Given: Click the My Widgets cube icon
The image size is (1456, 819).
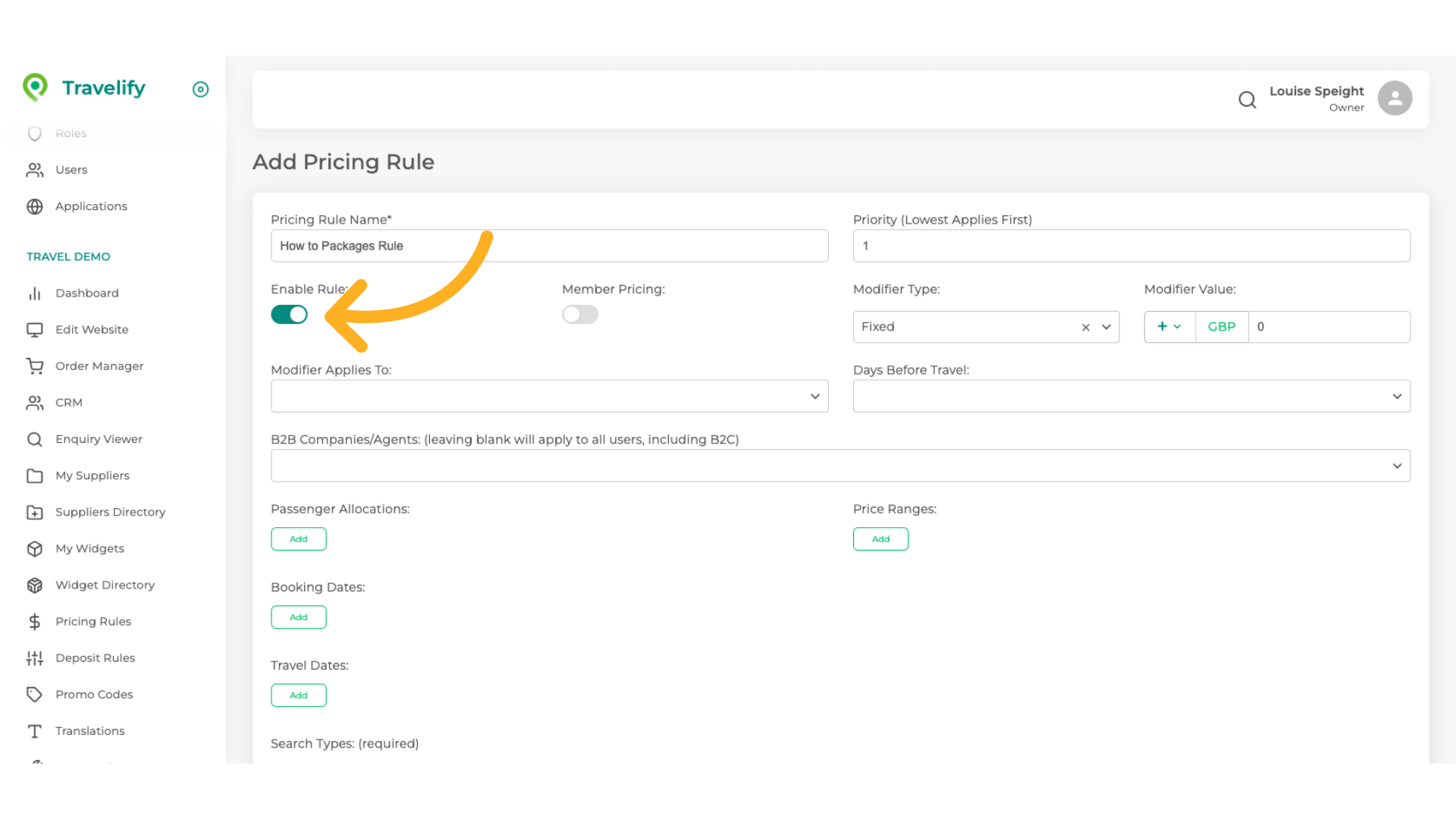Looking at the screenshot, I should pos(35,549).
